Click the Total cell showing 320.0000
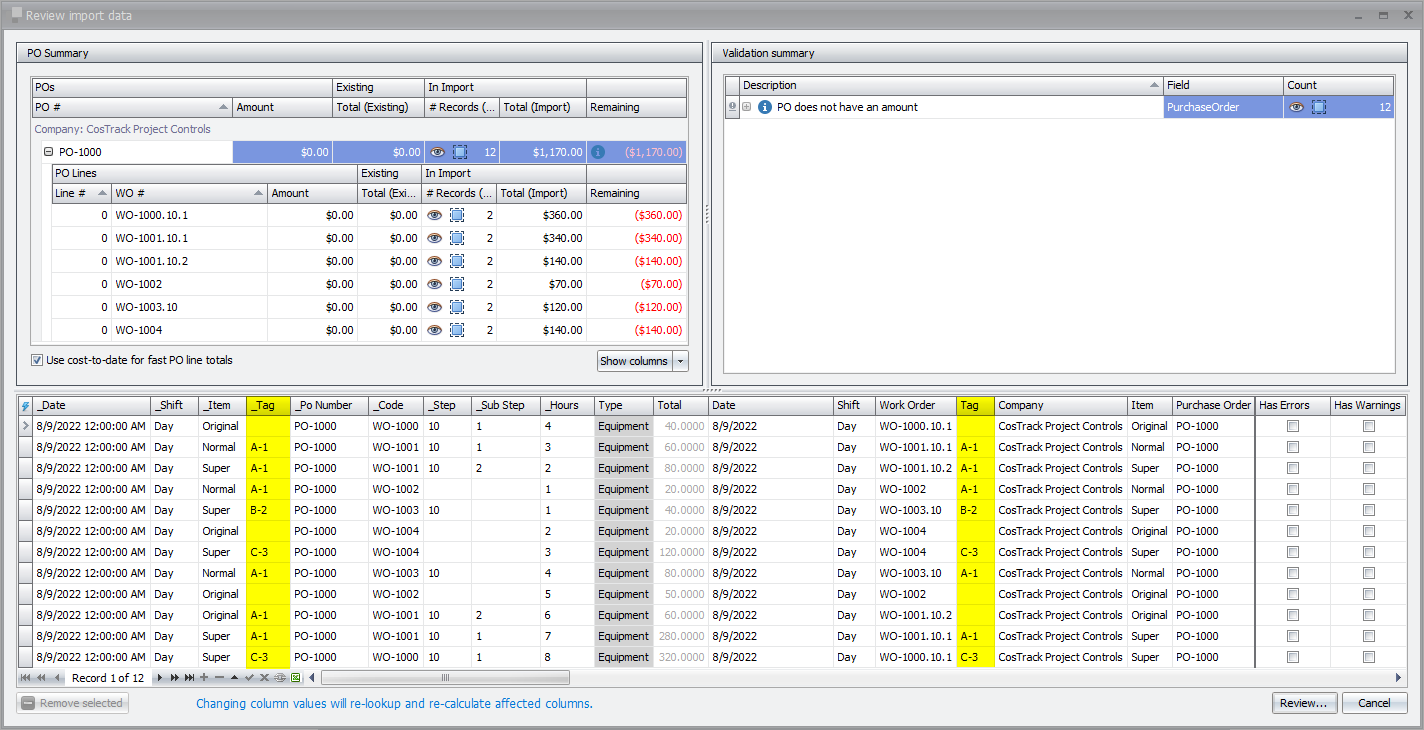Image resolution: width=1424 pixels, height=730 pixels. [x=681, y=657]
